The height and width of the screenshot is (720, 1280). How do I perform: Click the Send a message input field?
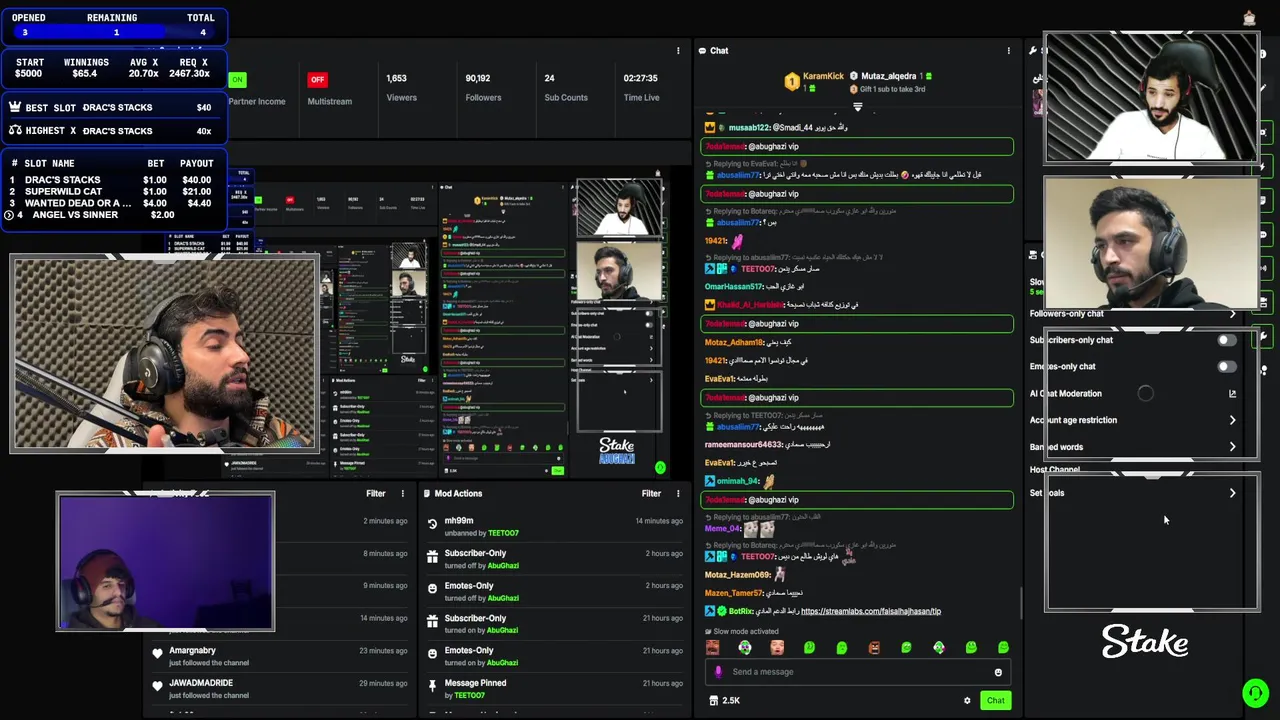point(856,672)
